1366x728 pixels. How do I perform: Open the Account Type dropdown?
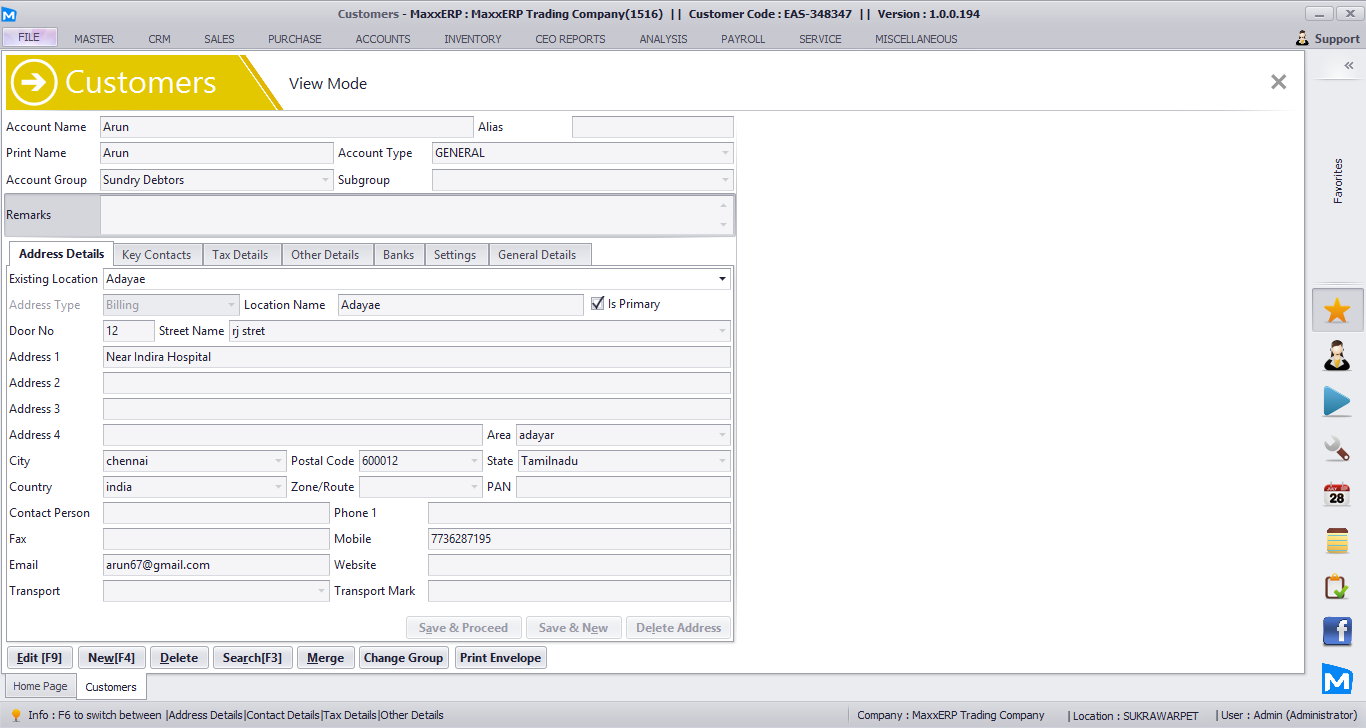coord(724,153)
